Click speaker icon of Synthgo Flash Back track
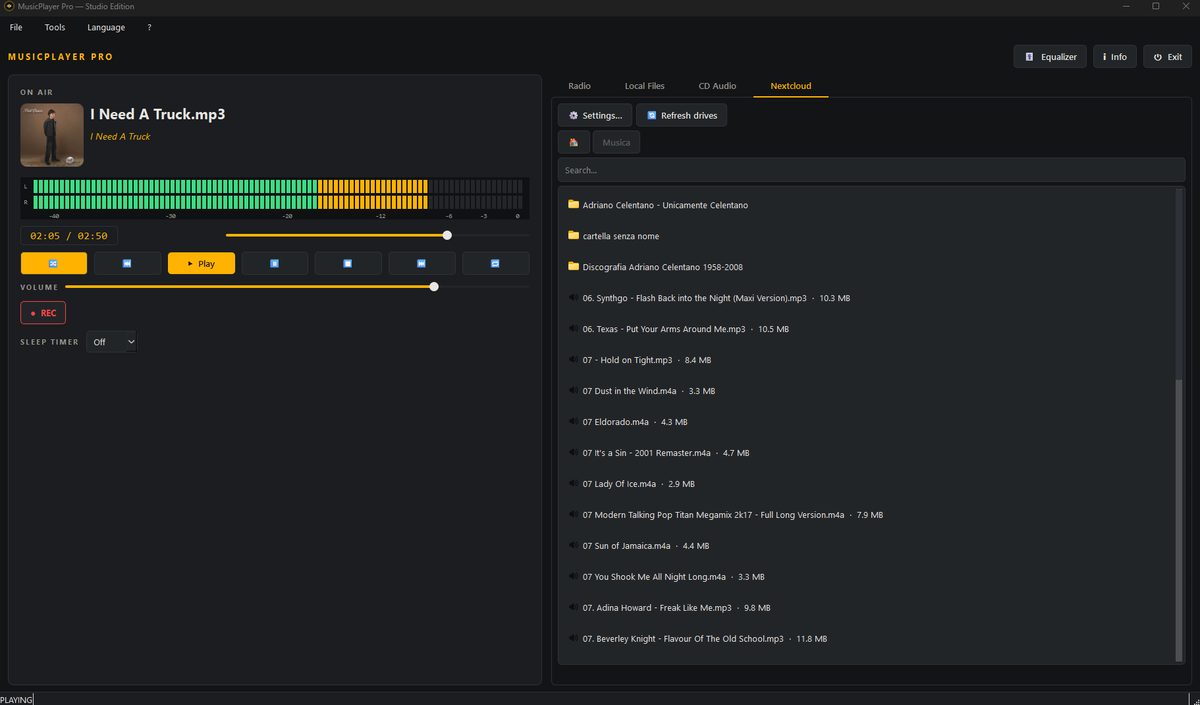The height and width of the screenshot is (705, 1200). tap(574, 298)
